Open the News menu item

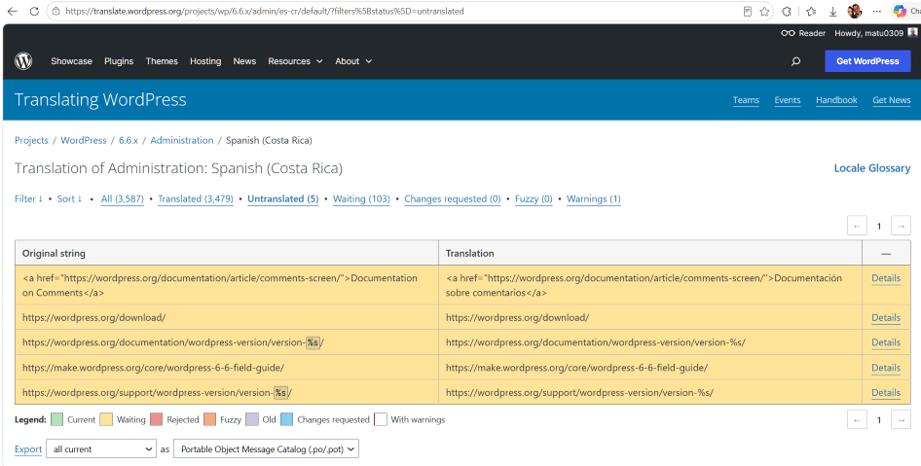click(x=244, y=61)
